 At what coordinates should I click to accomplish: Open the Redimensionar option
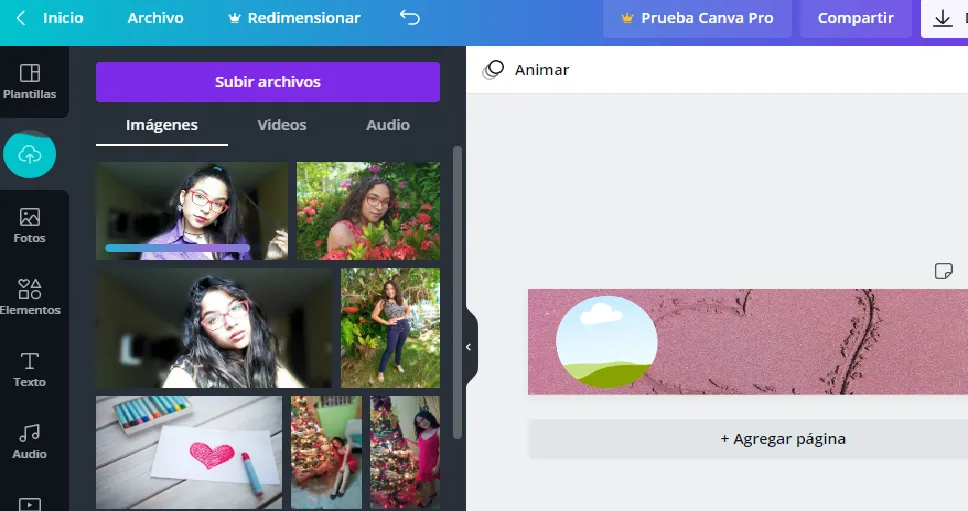294,18
